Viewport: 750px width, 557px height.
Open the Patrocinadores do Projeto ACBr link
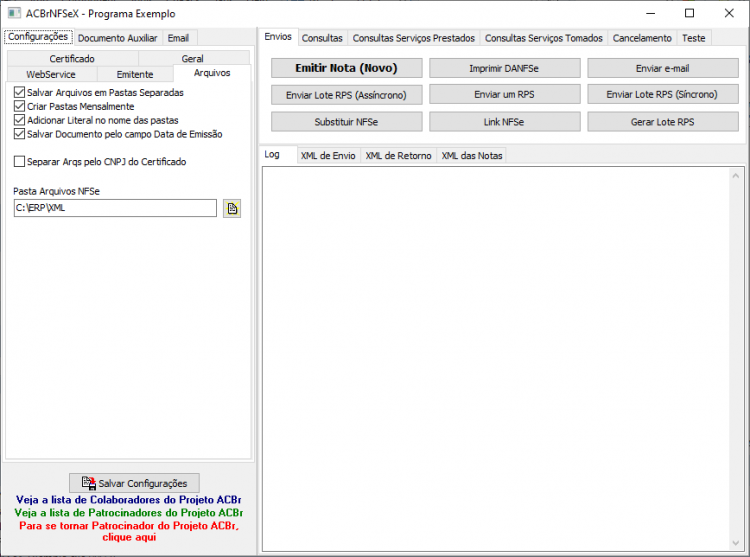129,513
